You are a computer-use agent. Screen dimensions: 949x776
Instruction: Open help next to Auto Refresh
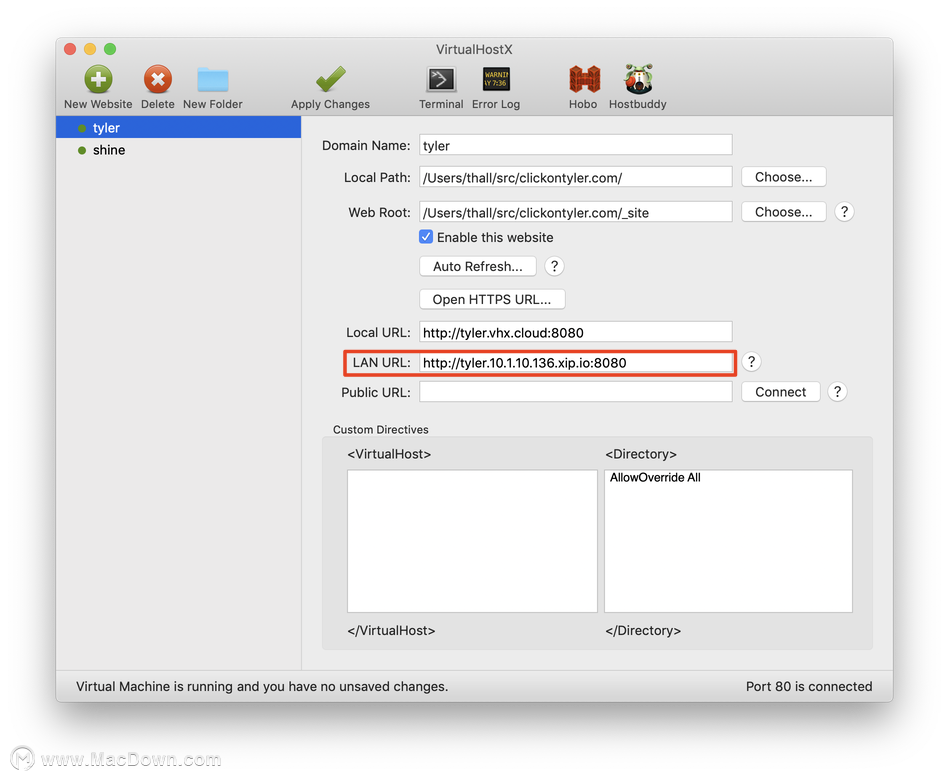(554, 266)
